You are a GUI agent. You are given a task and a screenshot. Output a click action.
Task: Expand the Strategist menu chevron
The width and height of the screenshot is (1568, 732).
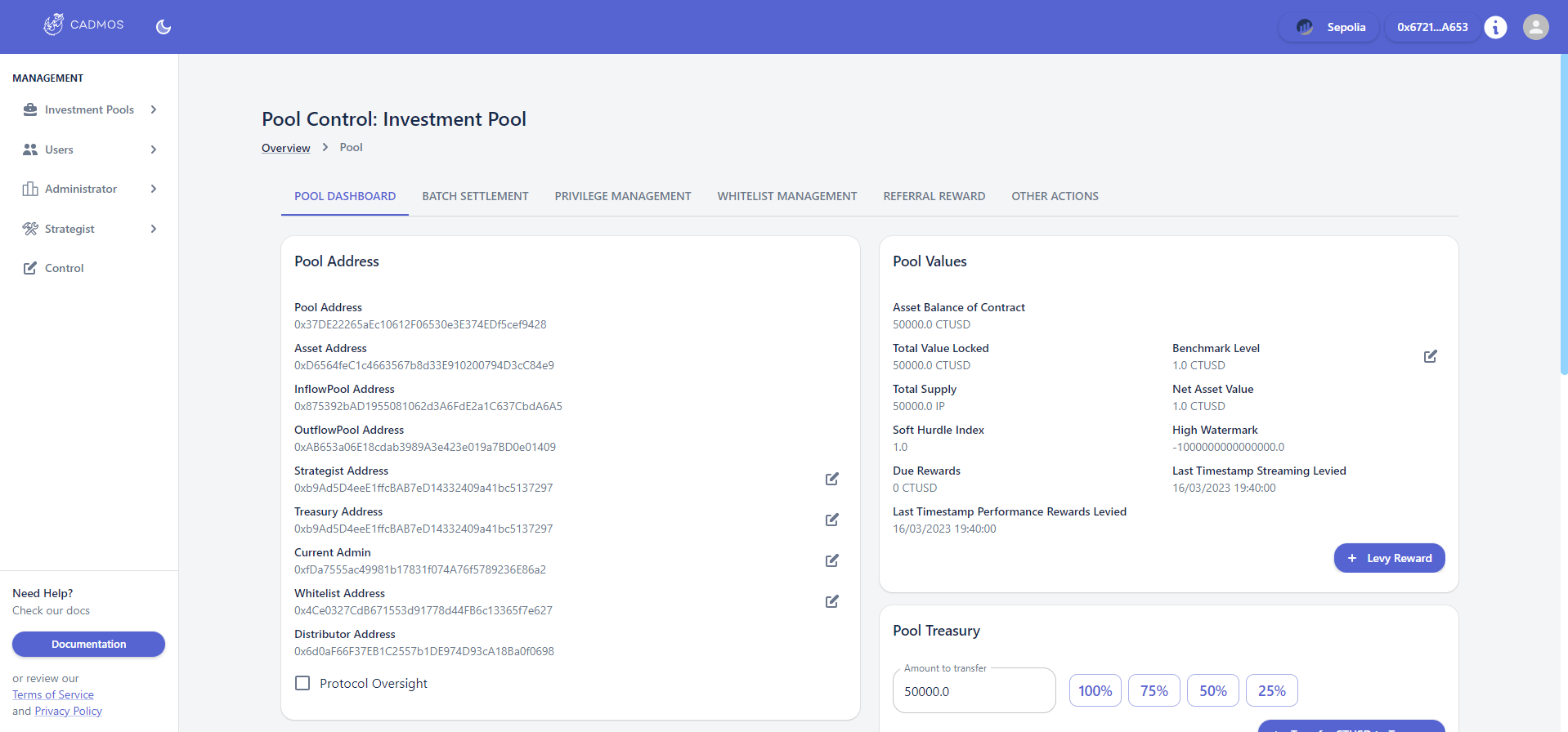(154, 229)
